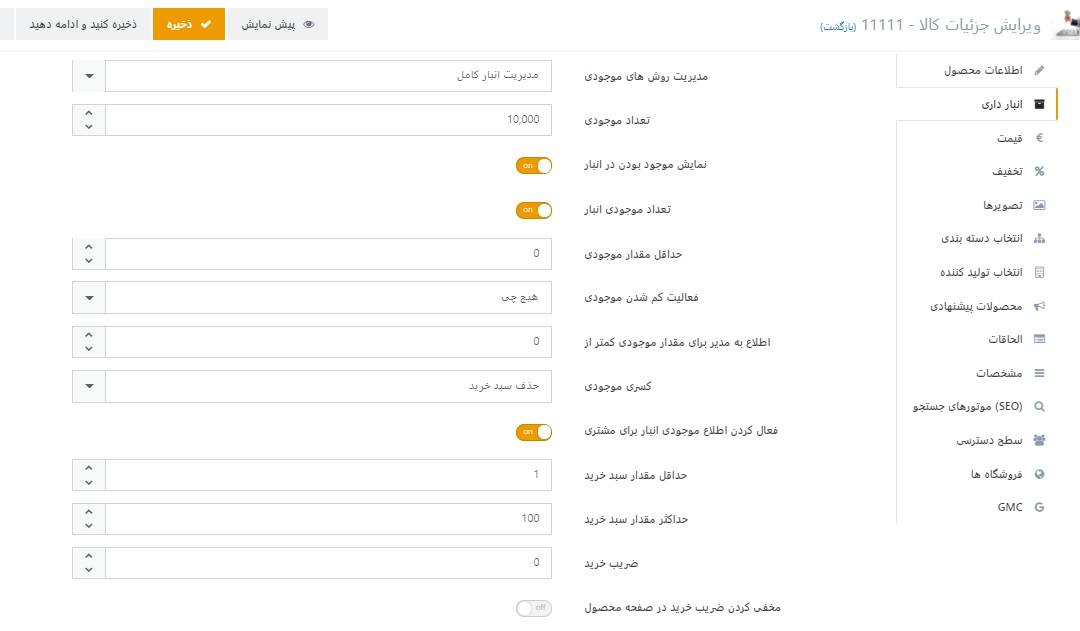Click the product thumbnail beside the page title
This screenshot has width=1080, height=631.
point(1066,25)
